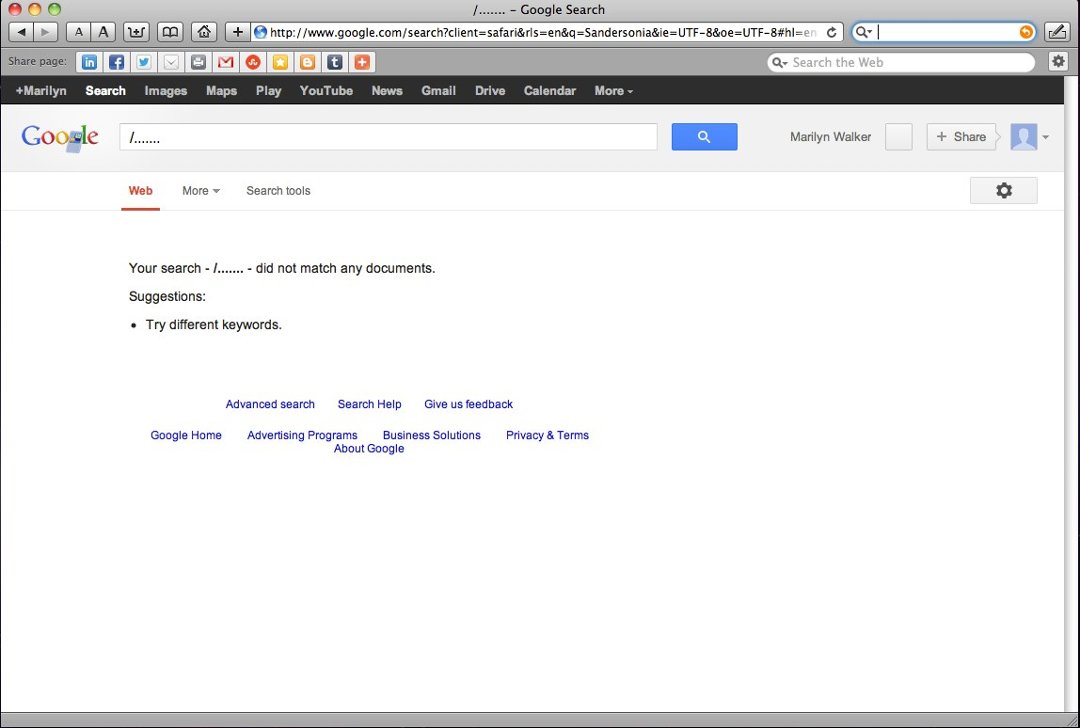Open Business Solutions link
1080x728 pixels.
coord(431,435)
